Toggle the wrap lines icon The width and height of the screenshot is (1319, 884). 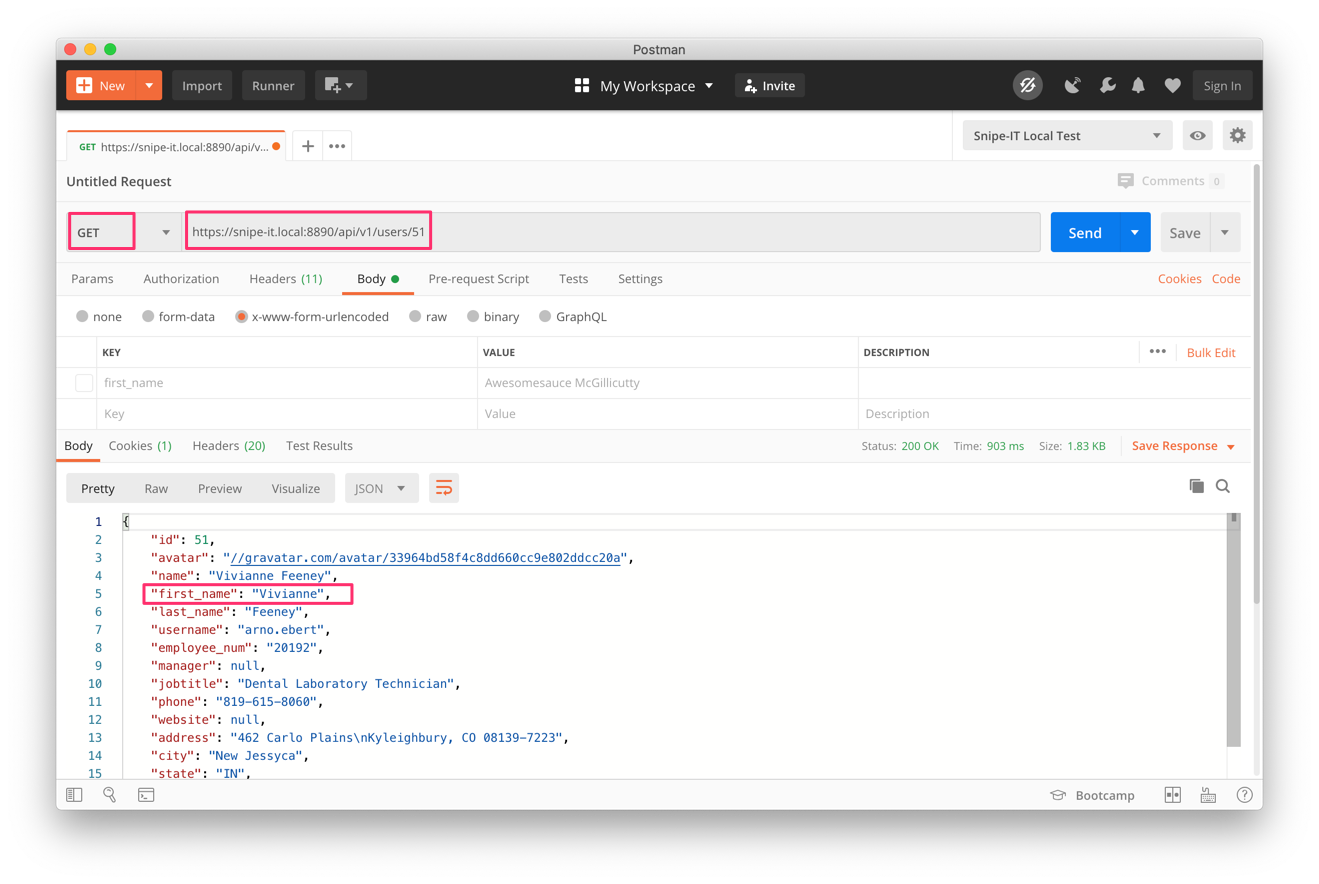pos(444,488)
